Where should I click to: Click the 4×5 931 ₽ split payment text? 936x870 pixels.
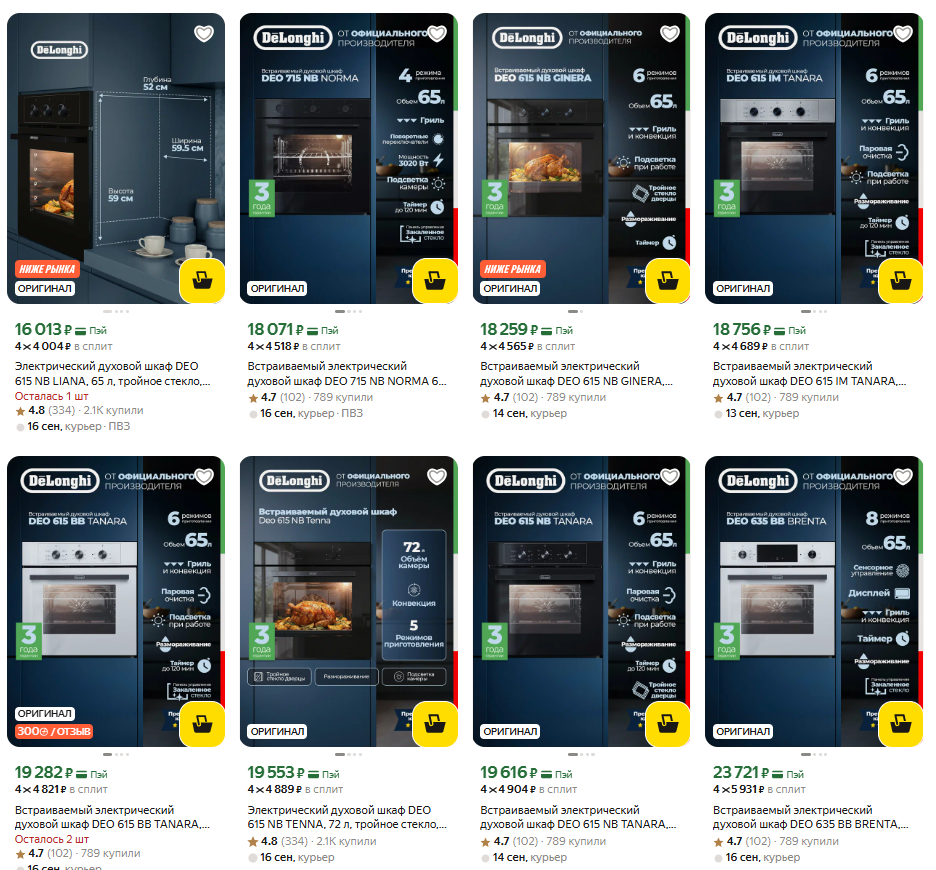[x=759, y=789]
